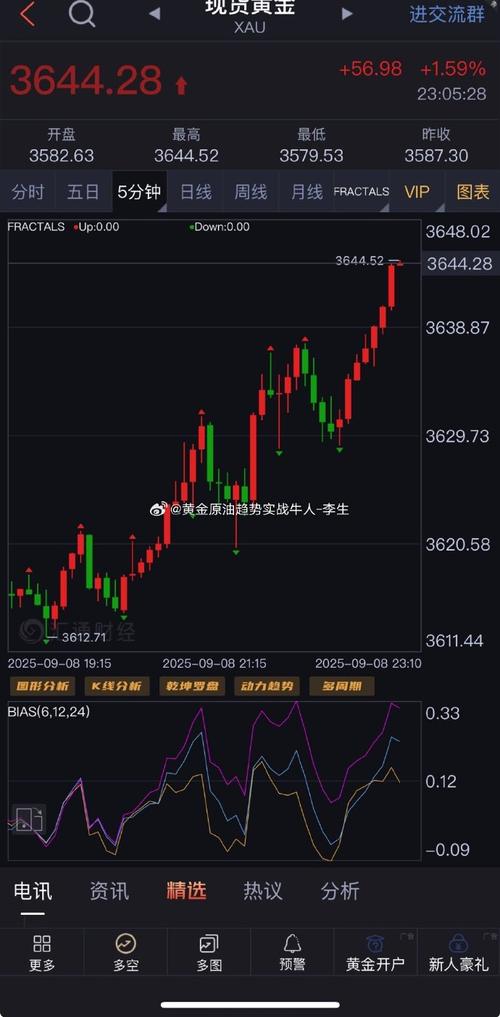
Task: Click the +1.59% change percentage
Action: tap(453, 69)
